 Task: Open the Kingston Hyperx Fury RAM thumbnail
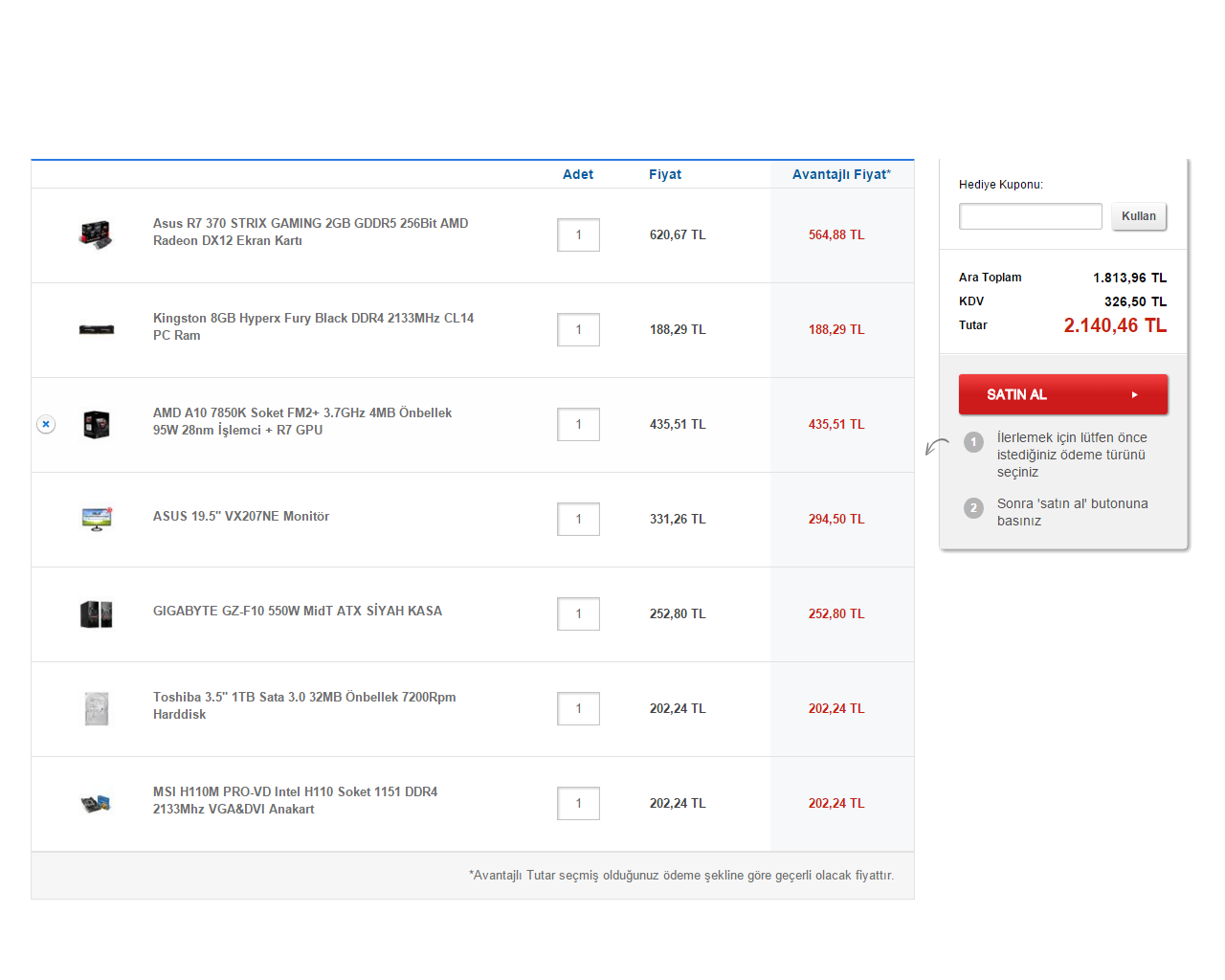pos(97,329)
